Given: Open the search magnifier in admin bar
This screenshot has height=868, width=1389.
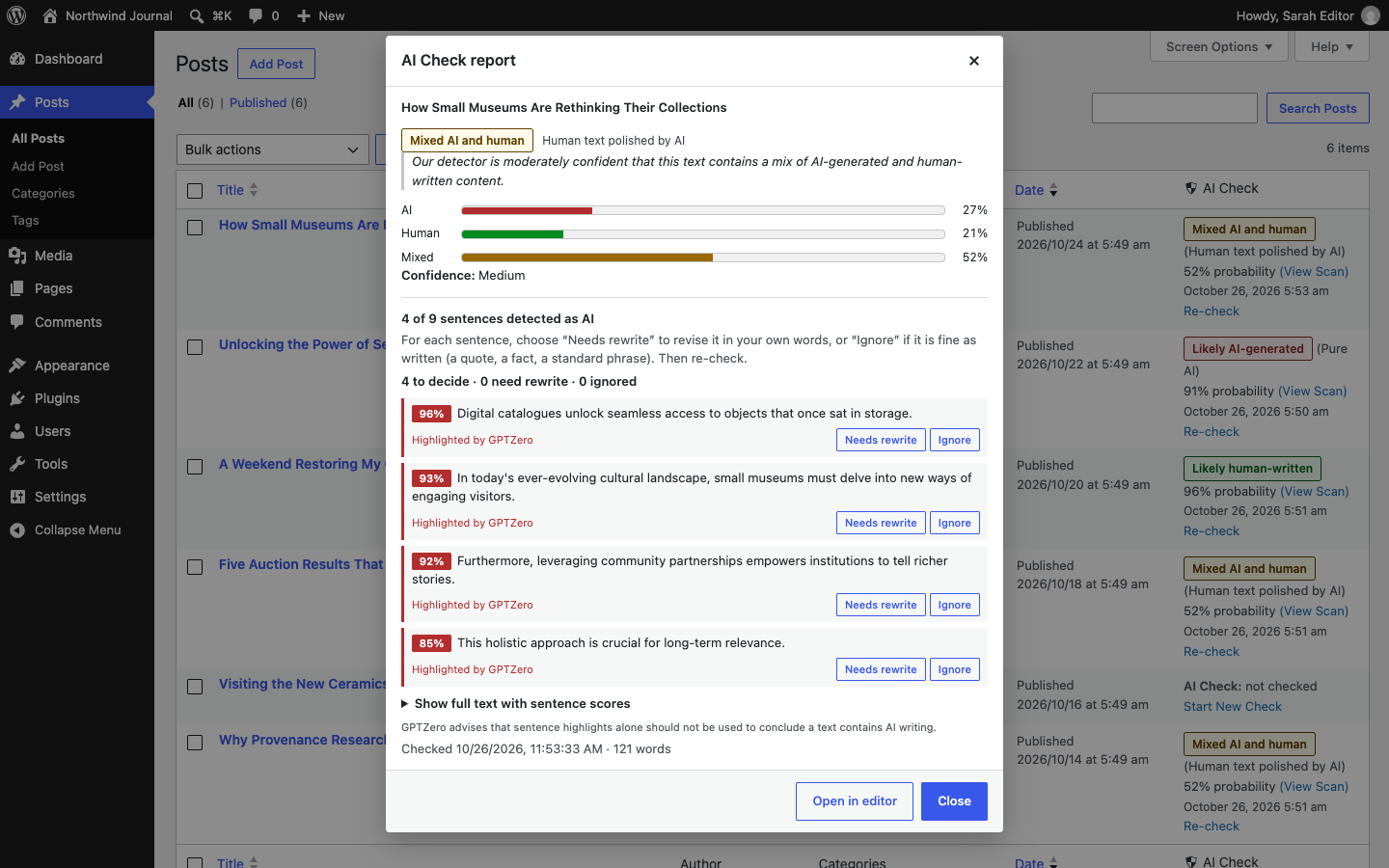Looking at the screenshot, I should [x=197, y=15].
